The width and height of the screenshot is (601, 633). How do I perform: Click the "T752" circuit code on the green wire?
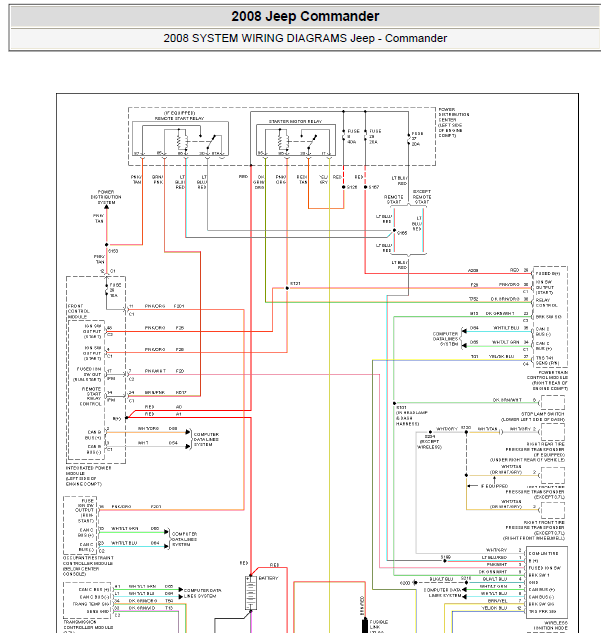click(x=473, y=299)
